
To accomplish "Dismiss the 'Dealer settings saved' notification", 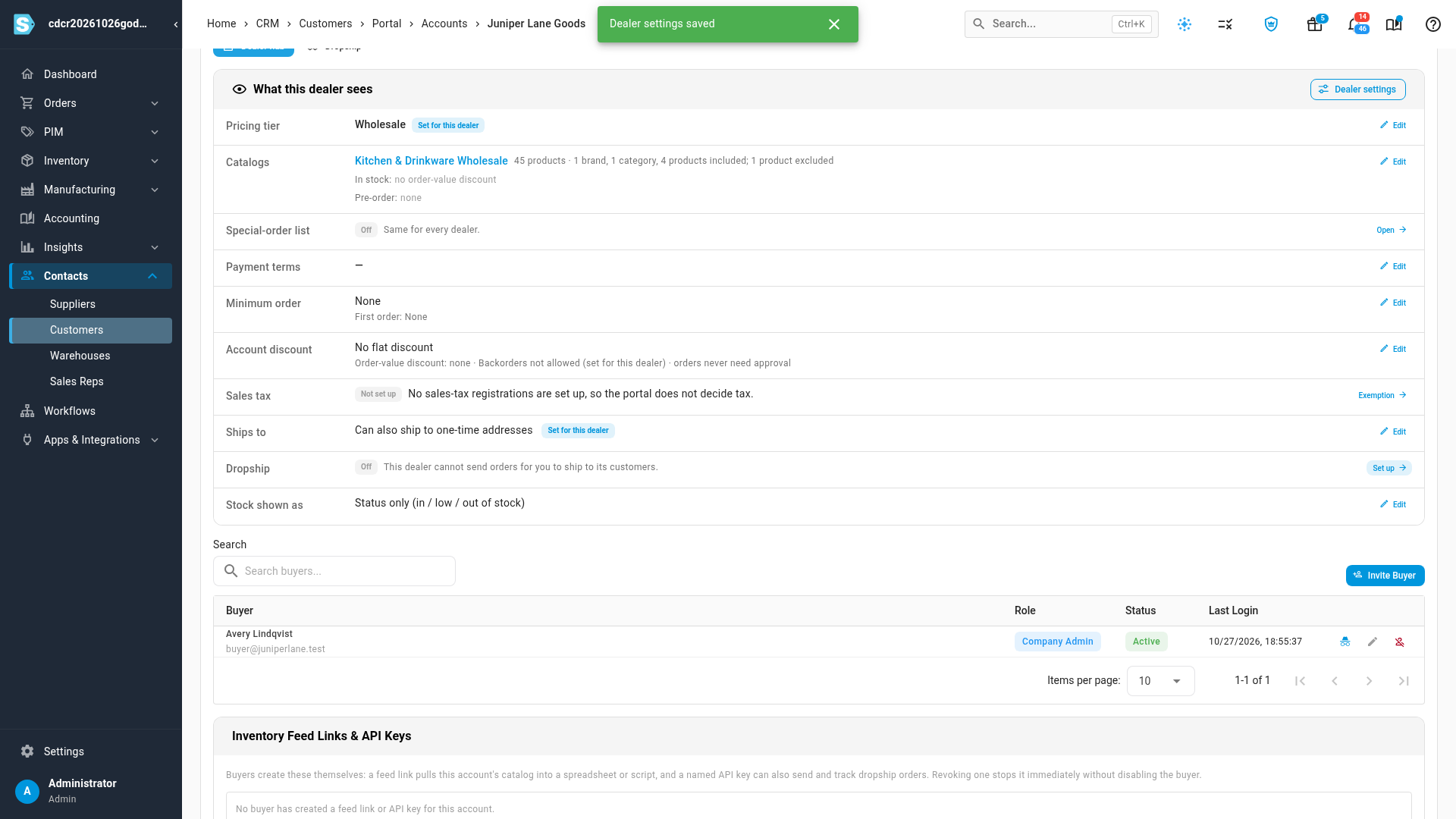I will coord(834,24).
